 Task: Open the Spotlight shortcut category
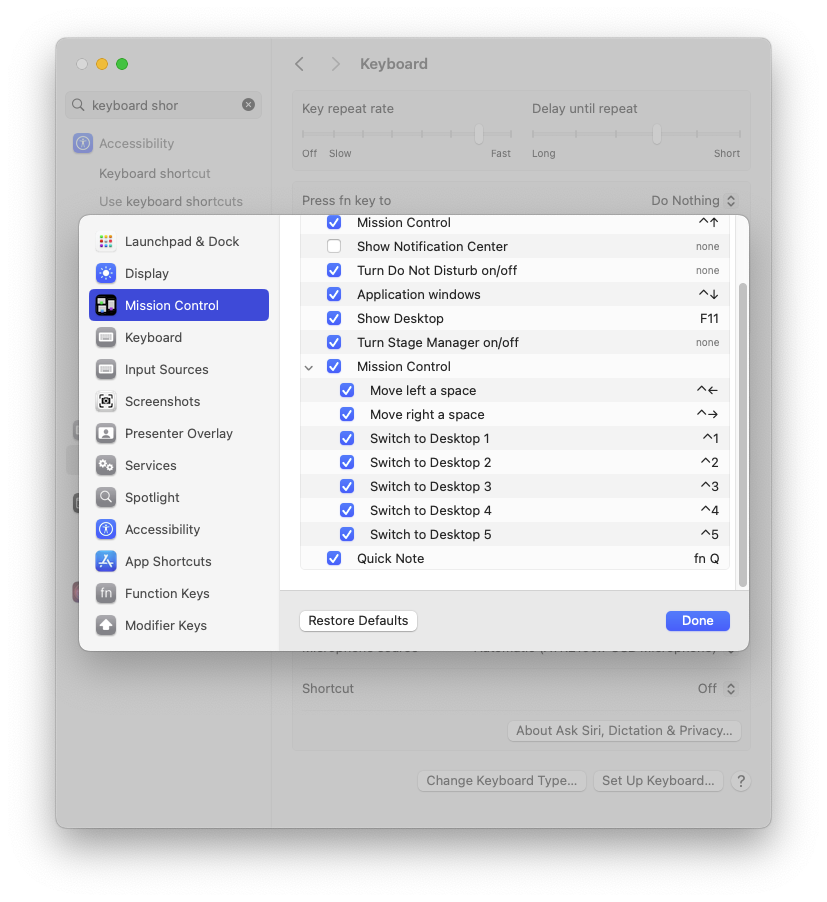(x=179, y=498)
